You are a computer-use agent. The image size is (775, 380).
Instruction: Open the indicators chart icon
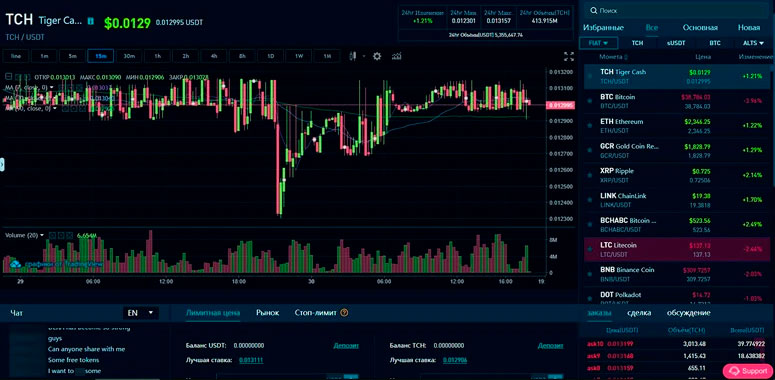396,56
